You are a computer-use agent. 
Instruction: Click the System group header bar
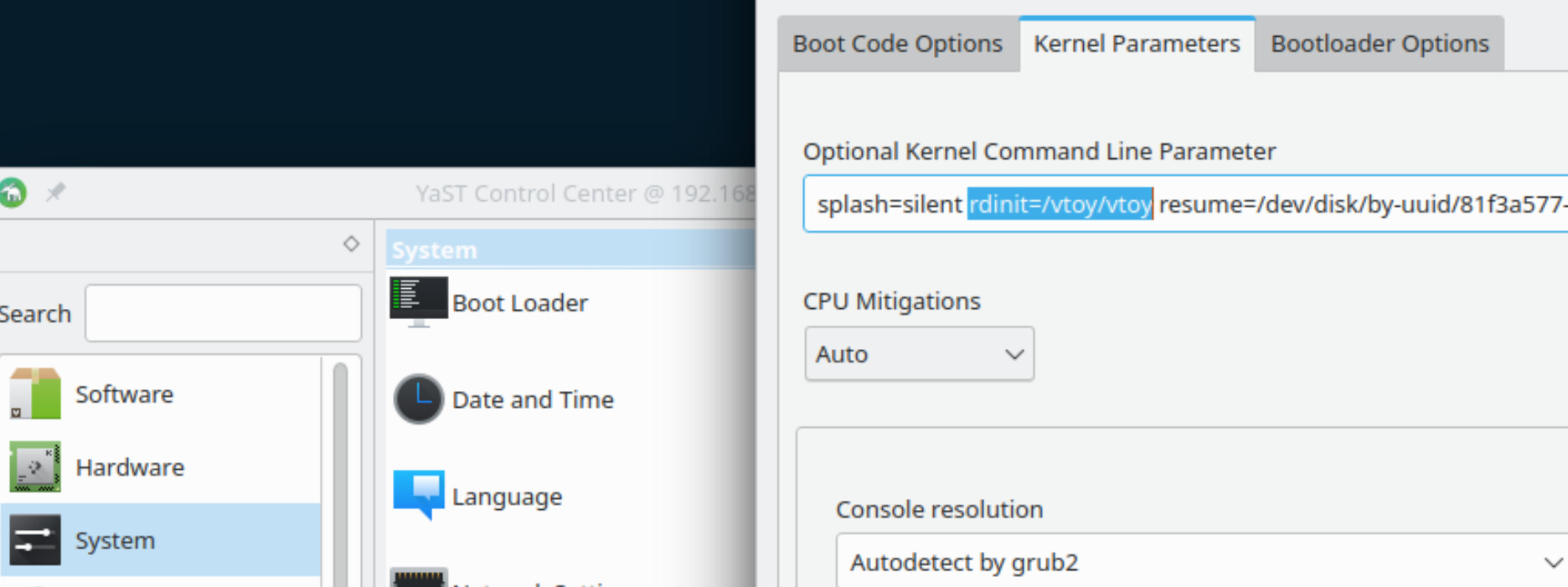point(570,250)
